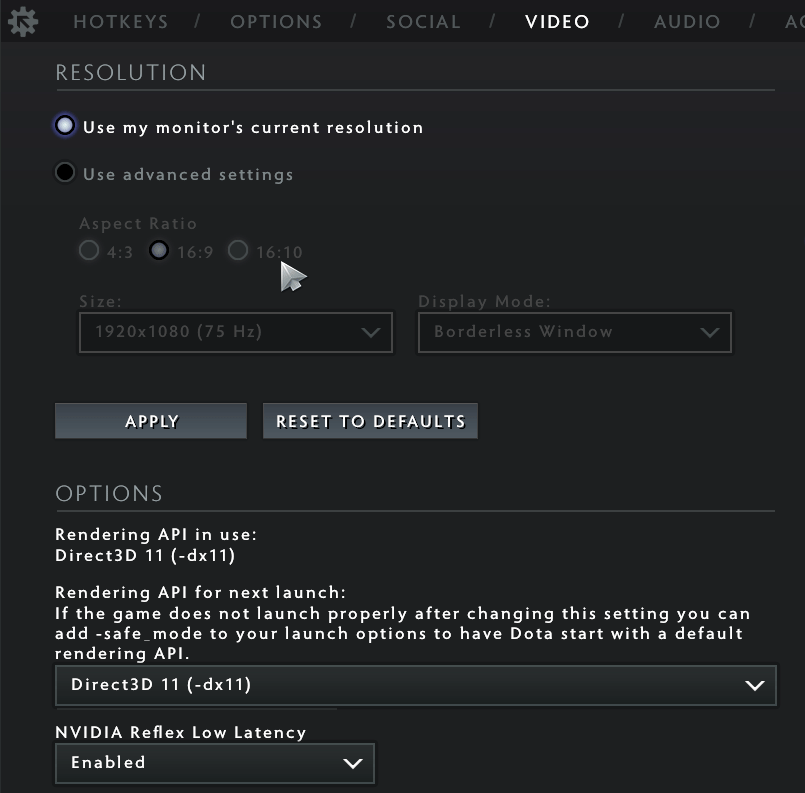
Task: Expand the chevron on the Borderless Window selector
Action: [x=710, y=332]
